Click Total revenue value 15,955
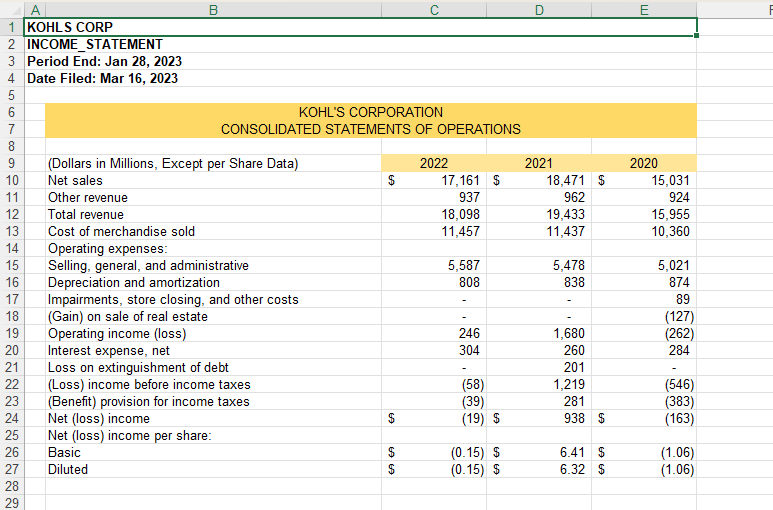The image size is (773, 510). pyautogui.click(x=670, y=214)
